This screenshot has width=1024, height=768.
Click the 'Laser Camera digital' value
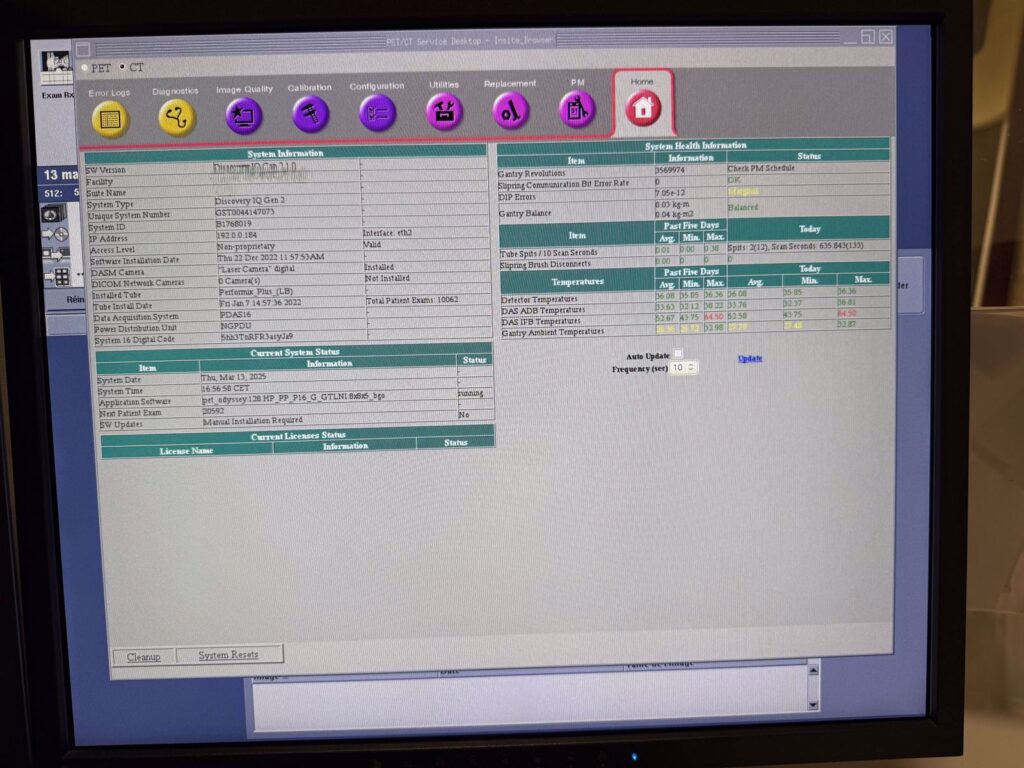(x=257, y=269)
